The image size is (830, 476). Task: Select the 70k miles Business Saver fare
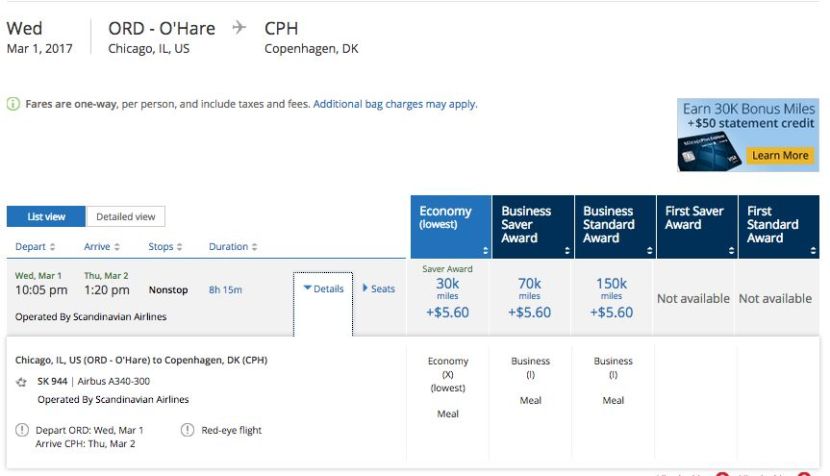coord(530,297)
